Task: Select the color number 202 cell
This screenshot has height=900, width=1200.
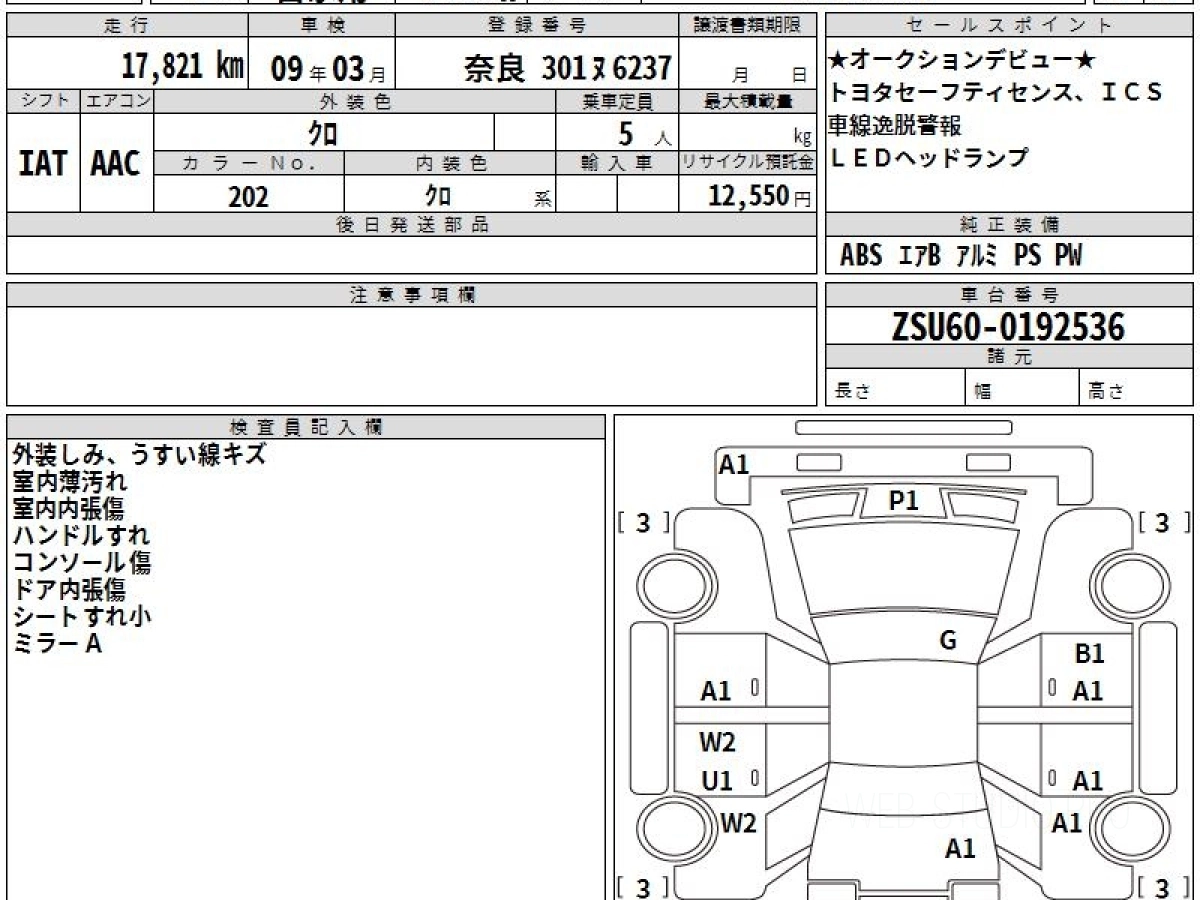Action: [248, 196]
